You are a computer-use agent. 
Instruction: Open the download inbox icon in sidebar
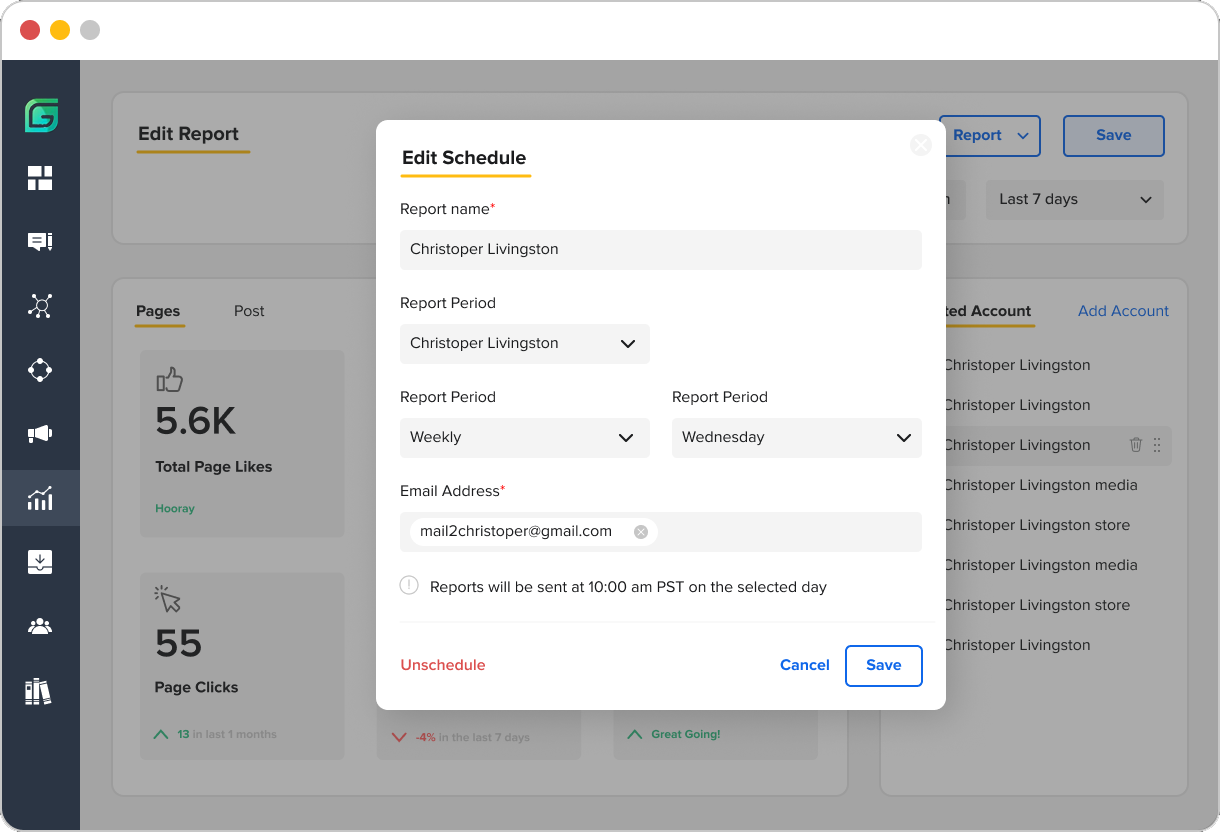point(40,562)
